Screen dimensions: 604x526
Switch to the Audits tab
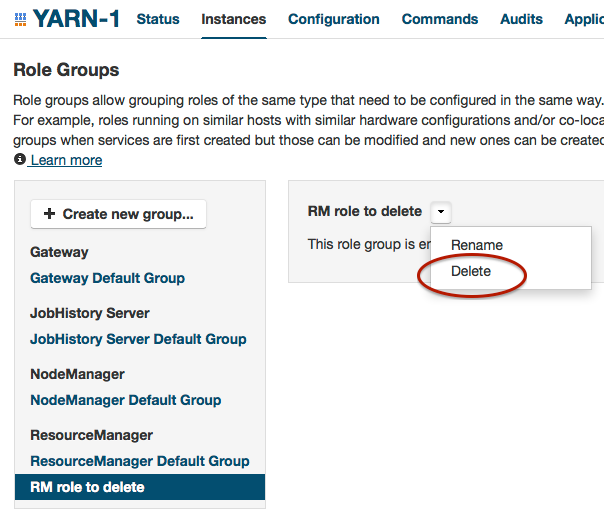(x=522, y=19)
